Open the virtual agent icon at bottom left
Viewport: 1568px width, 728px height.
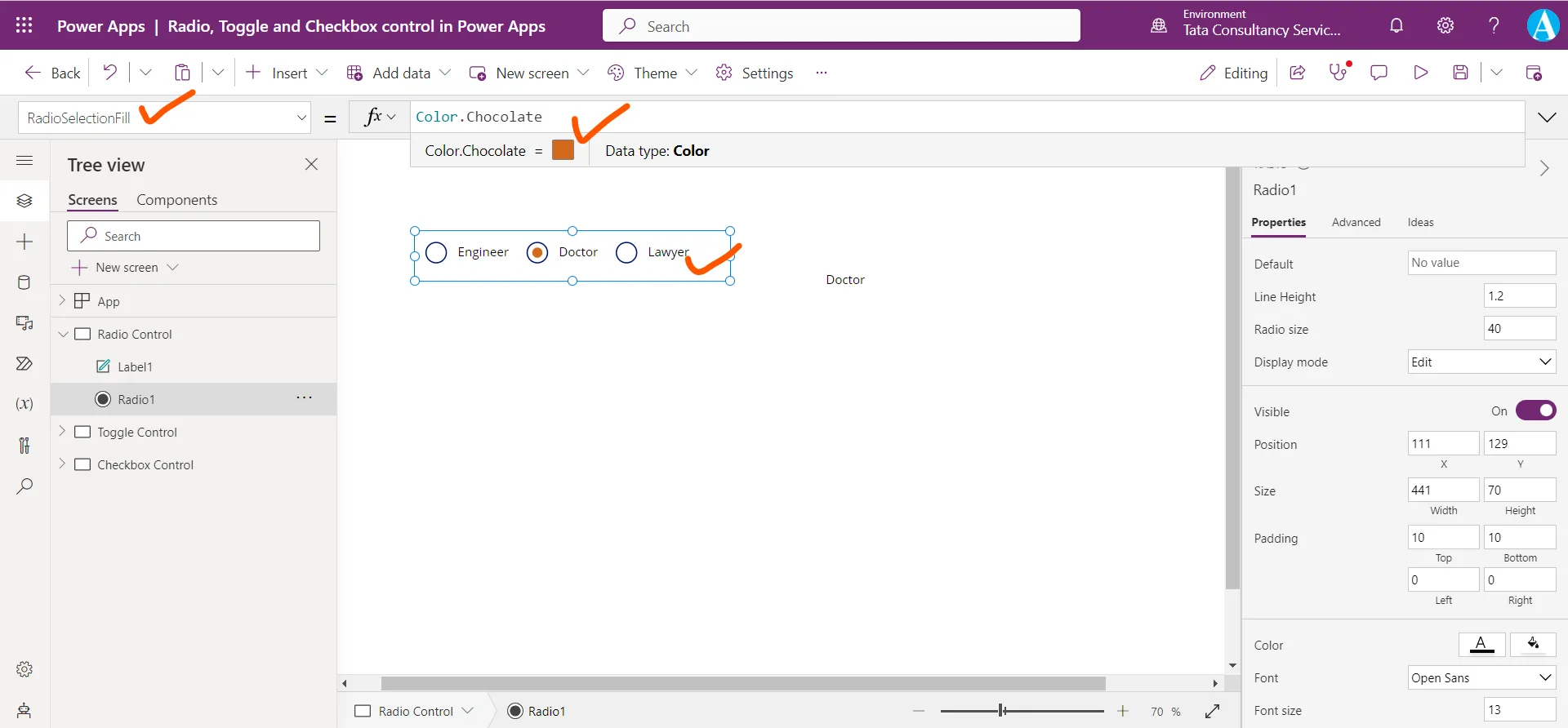pyautogui.click(x=24, y=710)
